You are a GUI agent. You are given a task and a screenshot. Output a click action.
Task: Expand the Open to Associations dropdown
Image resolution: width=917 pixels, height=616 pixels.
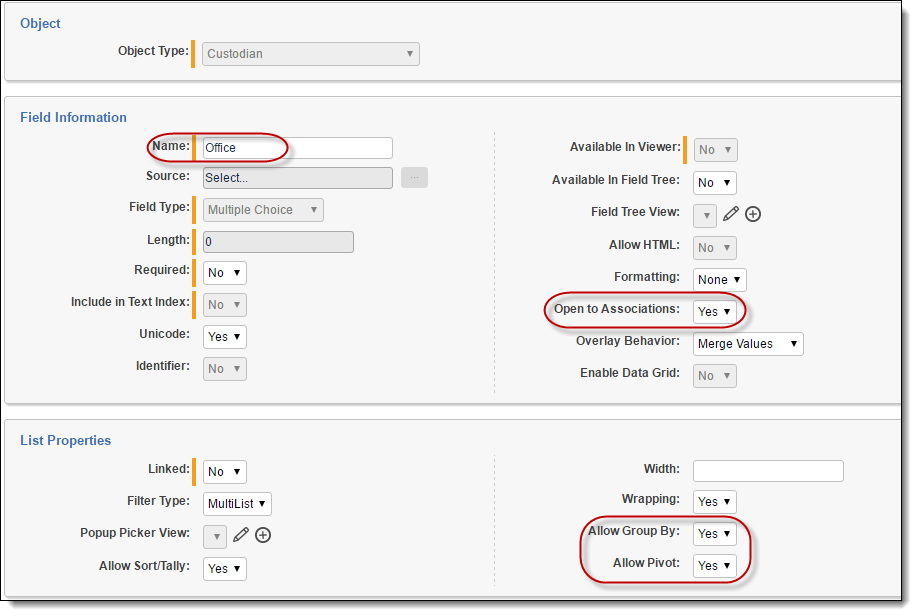point(714,311)
